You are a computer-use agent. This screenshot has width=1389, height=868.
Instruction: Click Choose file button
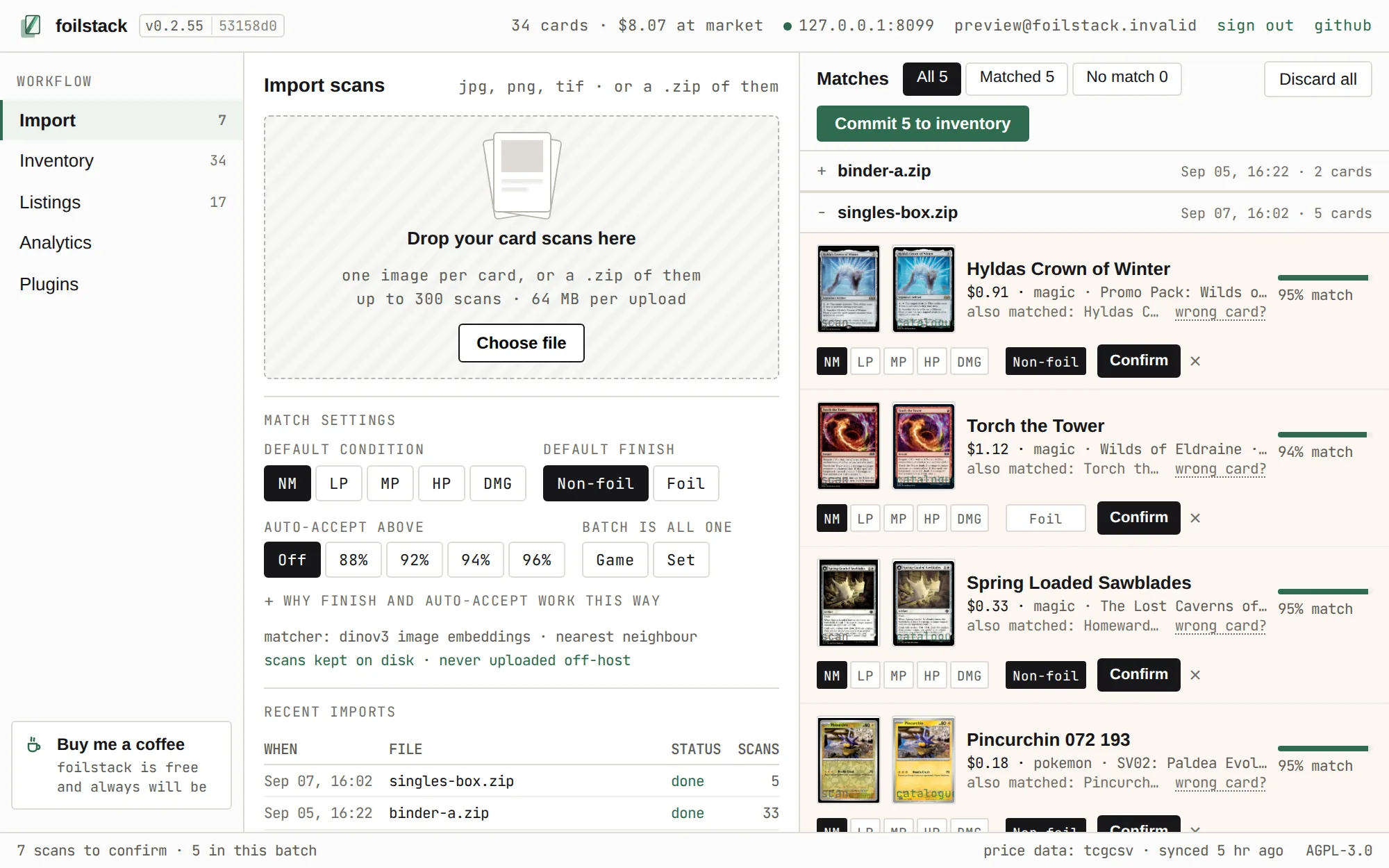522,343
